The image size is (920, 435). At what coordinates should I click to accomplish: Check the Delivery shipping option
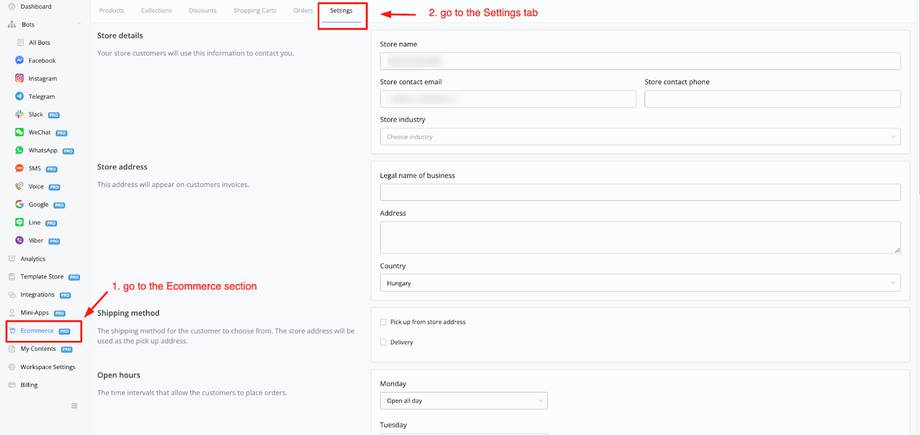pyautogui.click(x=384, y=342)
